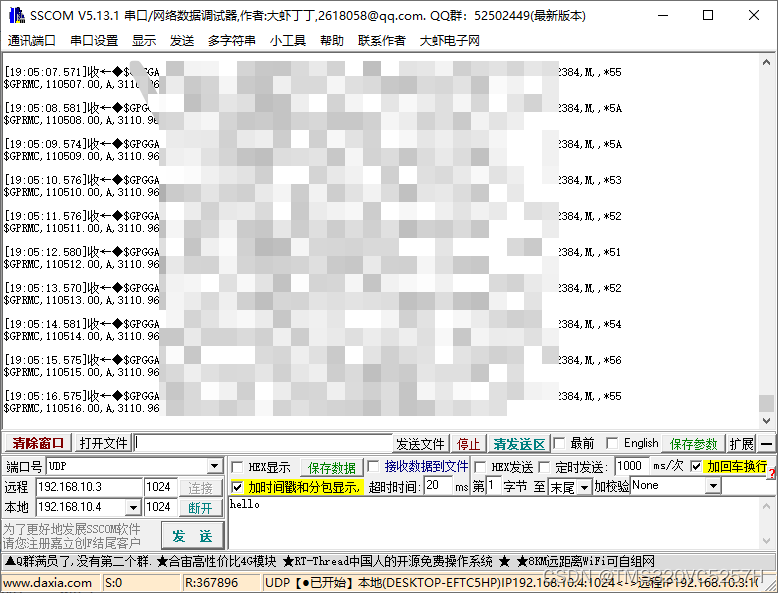Image resolution: width=778 pixels, height=593 pixels.
Task: Click the hello send text area
Action: [494, 523]
